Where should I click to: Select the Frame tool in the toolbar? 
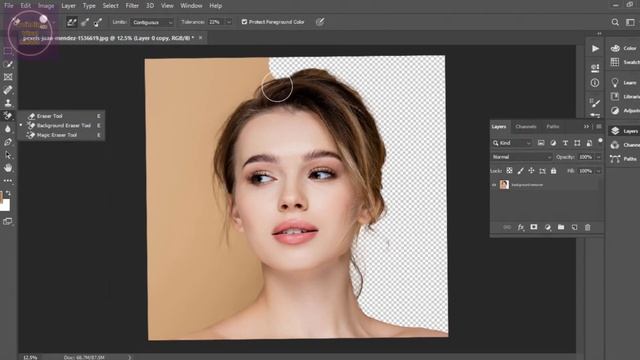coord(8,77)
